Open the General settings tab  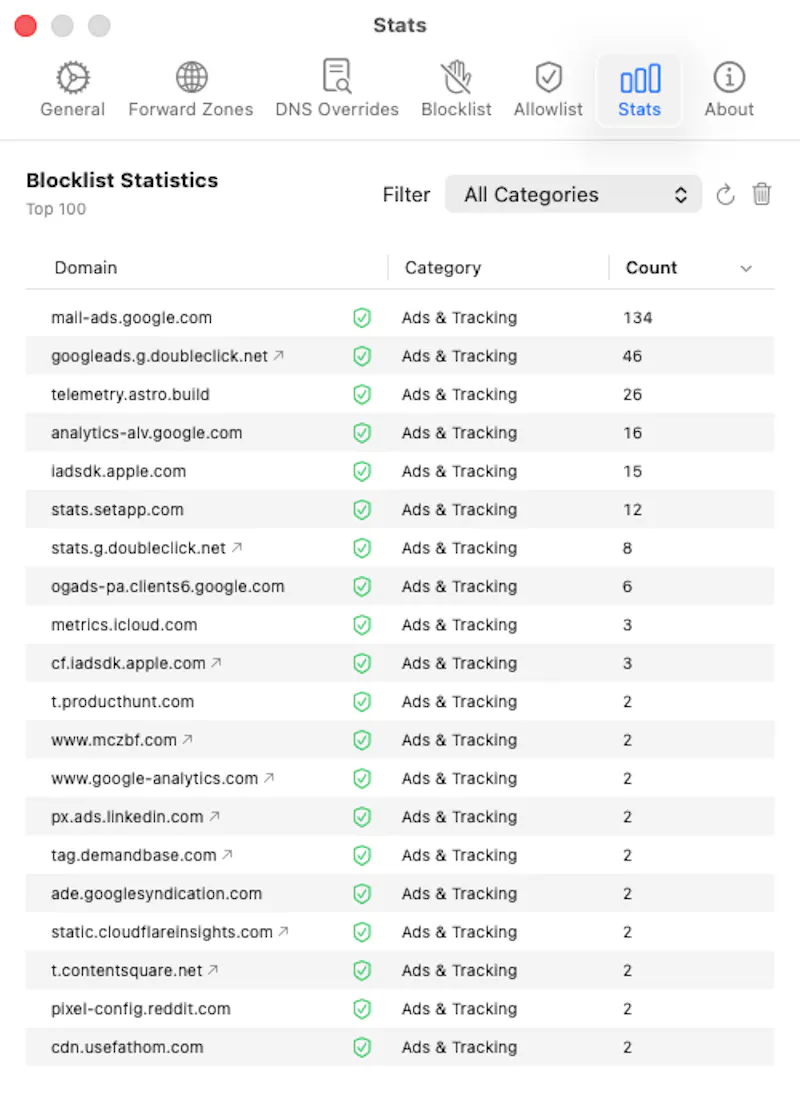(72, 90)
